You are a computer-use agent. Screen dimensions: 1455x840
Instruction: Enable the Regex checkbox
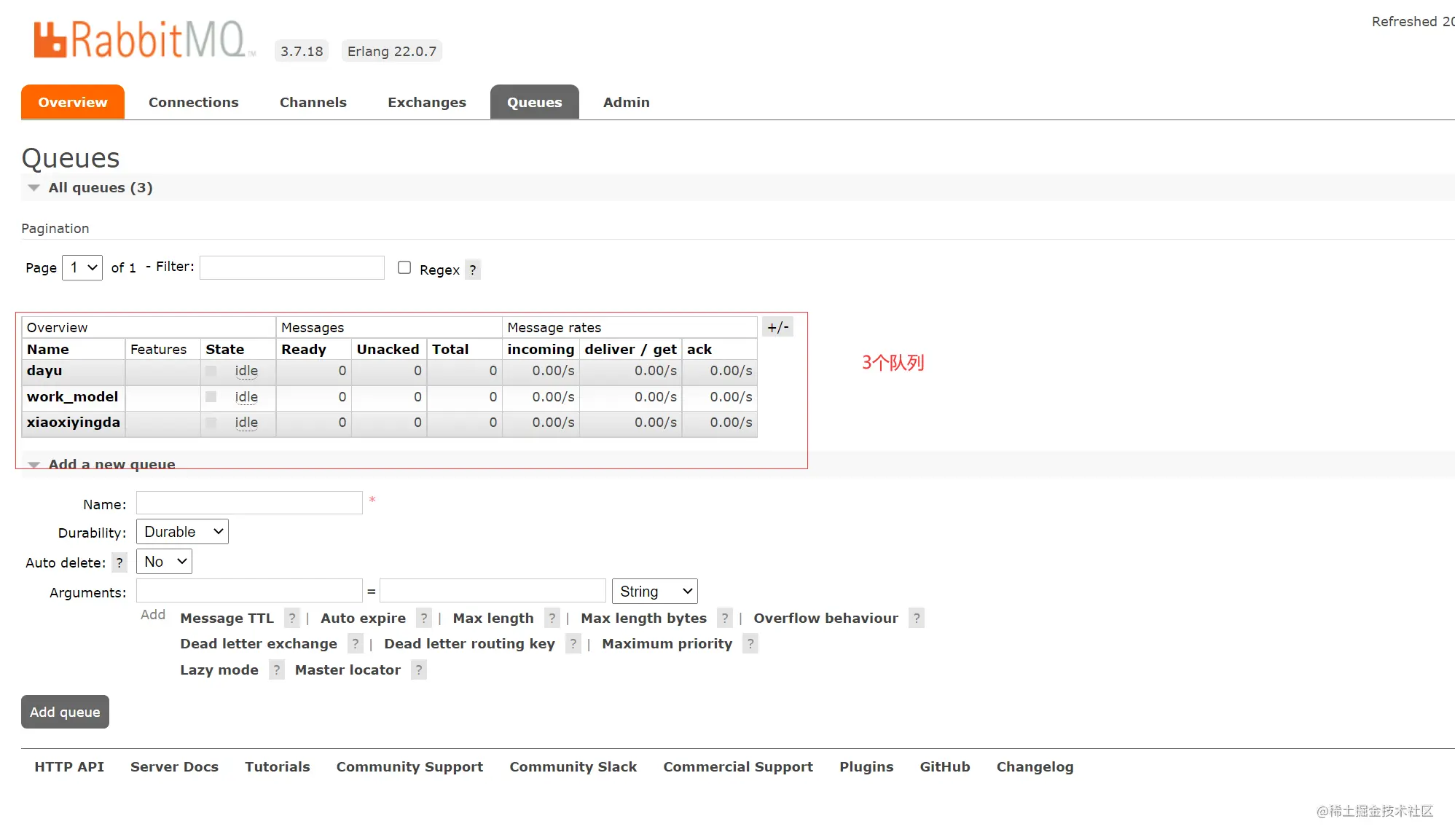coord(404,267)
